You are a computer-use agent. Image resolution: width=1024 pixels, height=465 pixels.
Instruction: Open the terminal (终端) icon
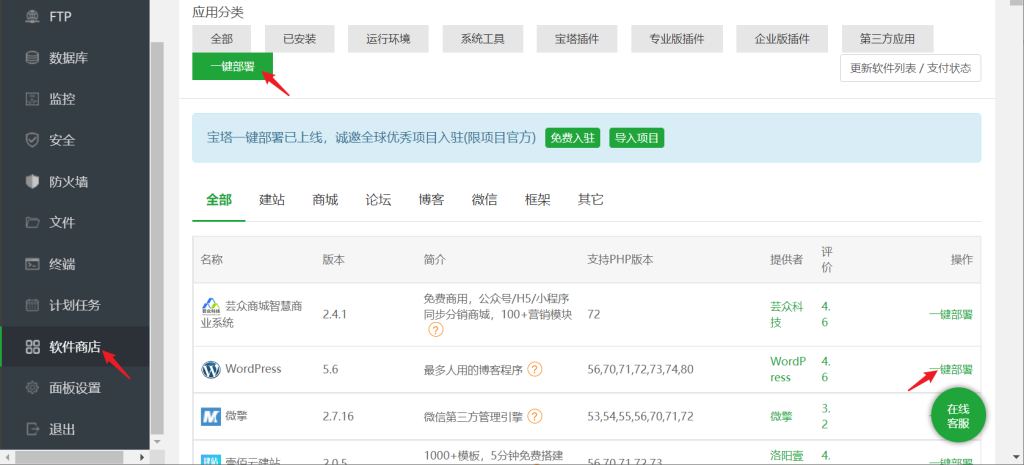(x=32, y=265)
